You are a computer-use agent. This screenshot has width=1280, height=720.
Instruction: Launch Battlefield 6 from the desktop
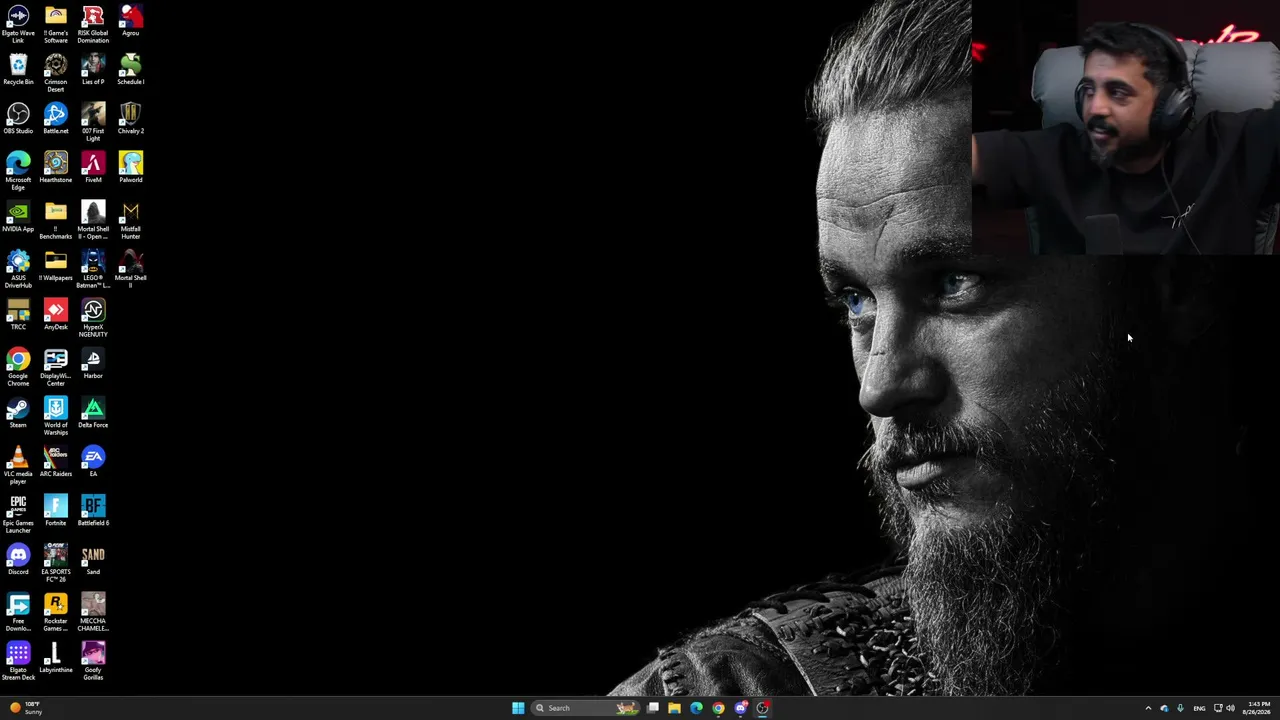(x=93, y=511)
